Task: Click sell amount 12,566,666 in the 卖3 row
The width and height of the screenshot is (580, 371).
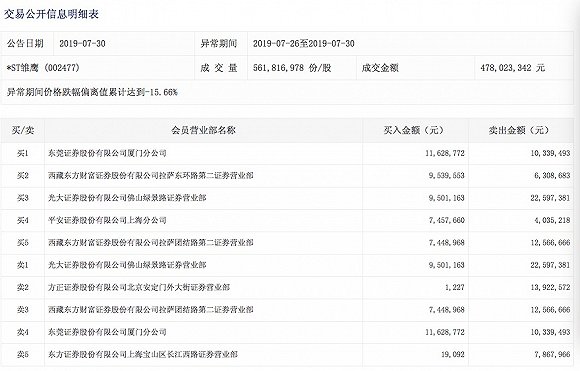Action: point(550,310)
